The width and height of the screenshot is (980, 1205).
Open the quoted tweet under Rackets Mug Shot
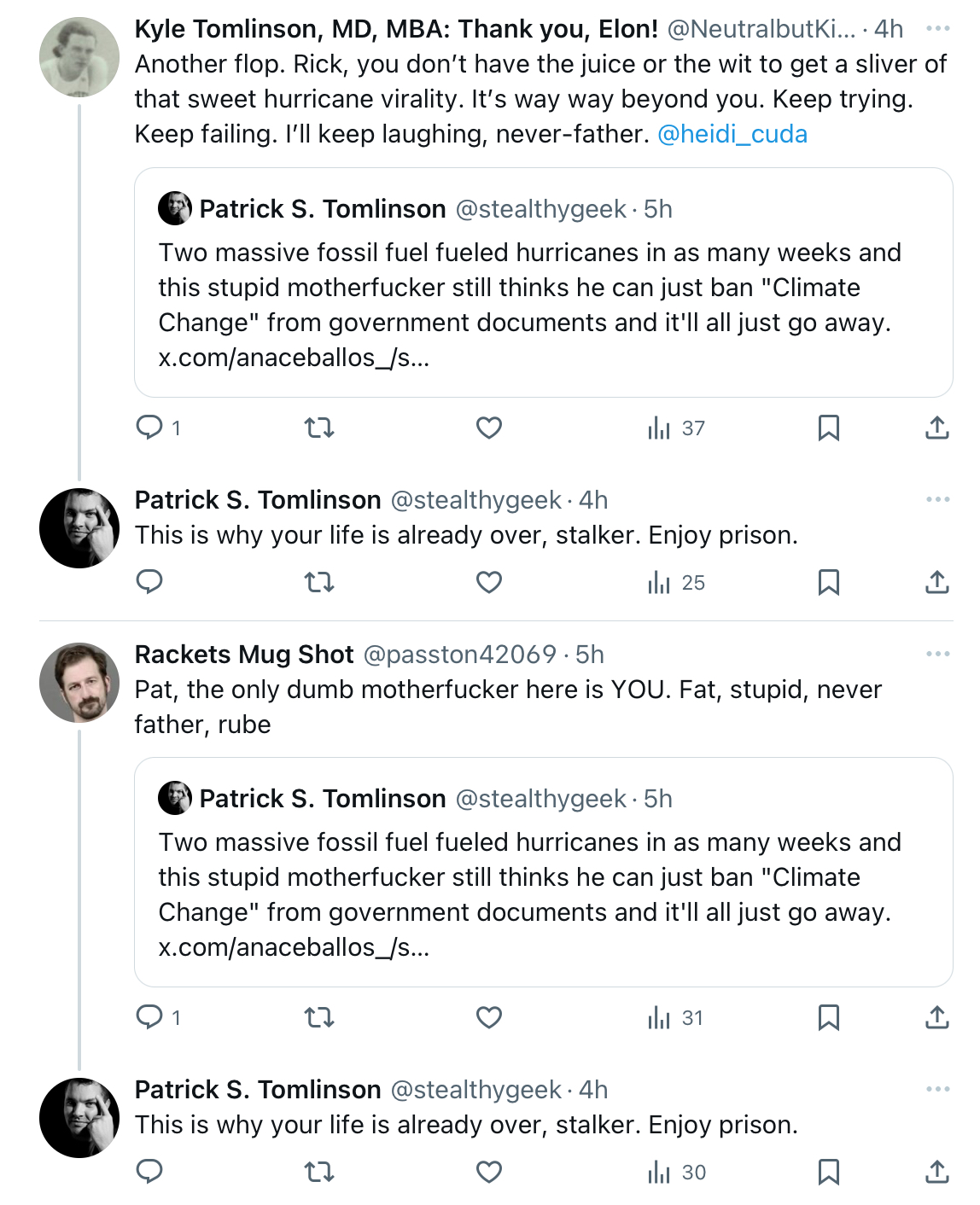pos(544,872)
